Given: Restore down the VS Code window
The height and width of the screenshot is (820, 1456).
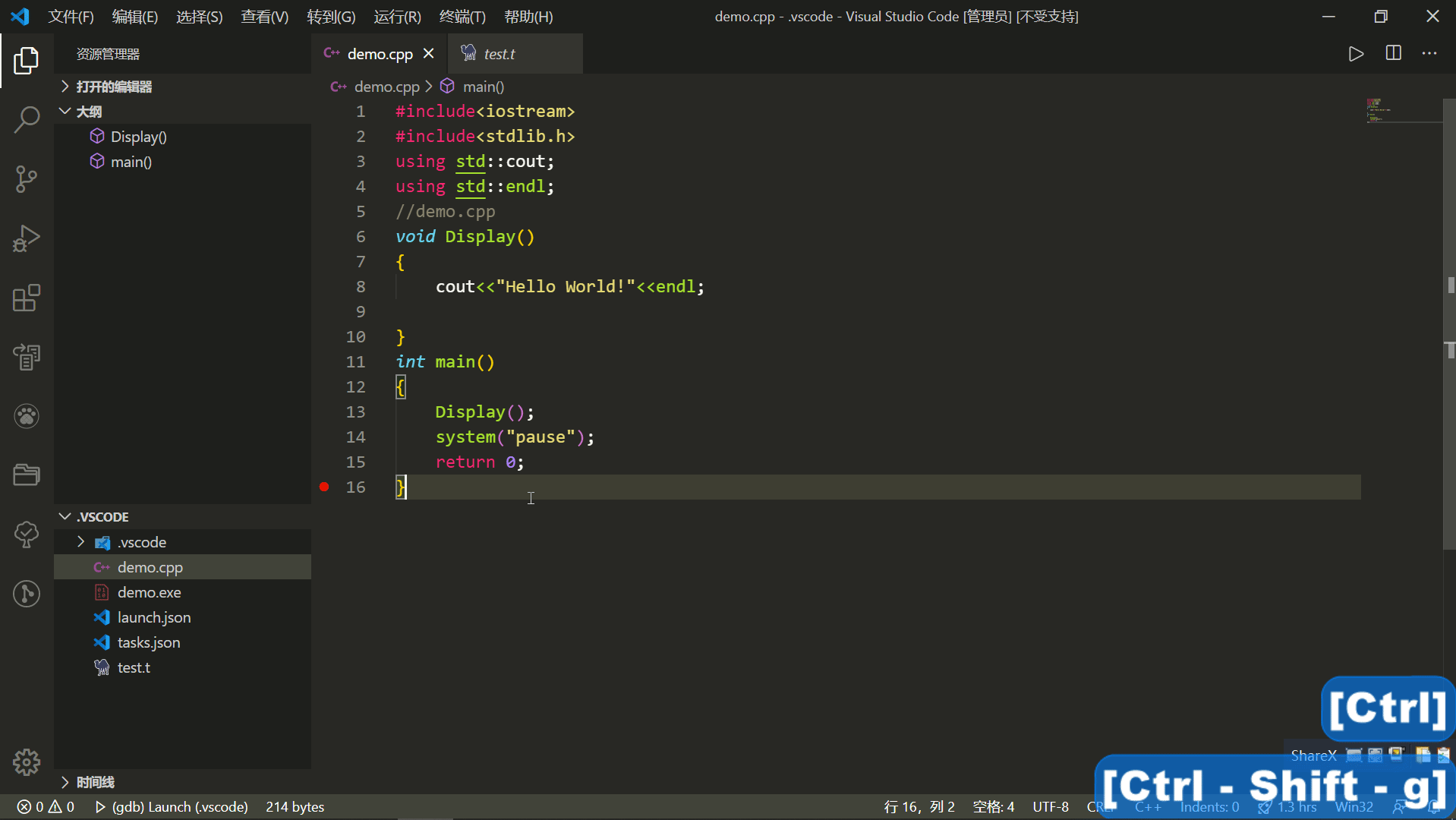Looking at the screenshot, I should [1381, 16].
